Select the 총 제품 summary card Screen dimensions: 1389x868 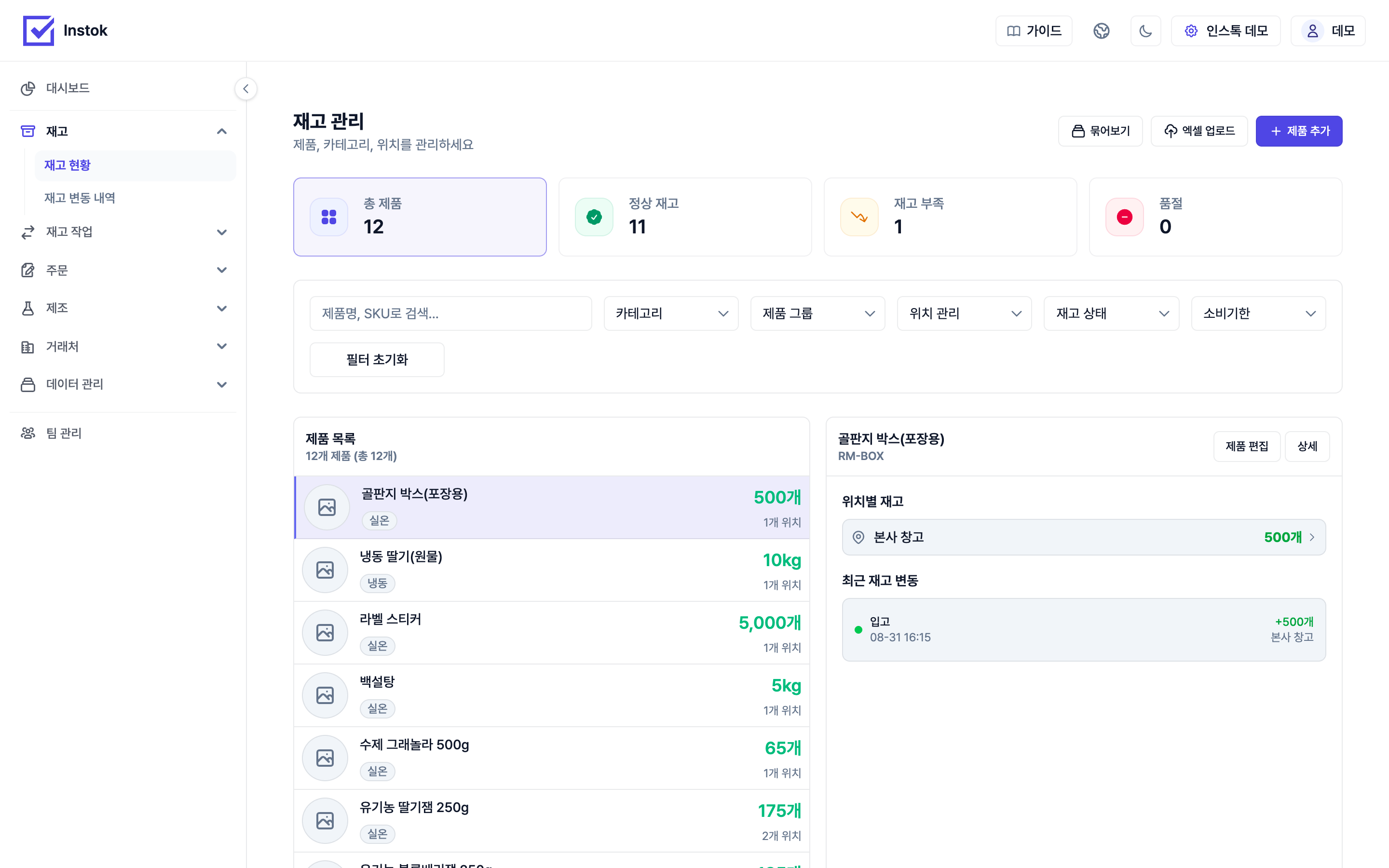pyautogui.click(x=420, y=217)
